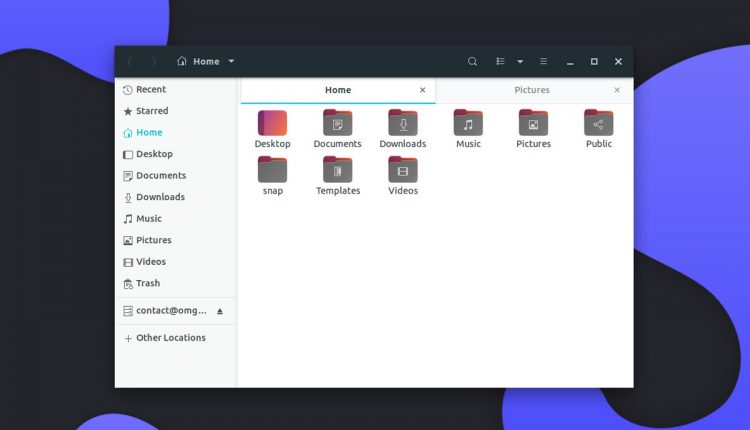Close the Home tab
The image size is (750, 430).
pyautogui.click(x=422, y=90)
